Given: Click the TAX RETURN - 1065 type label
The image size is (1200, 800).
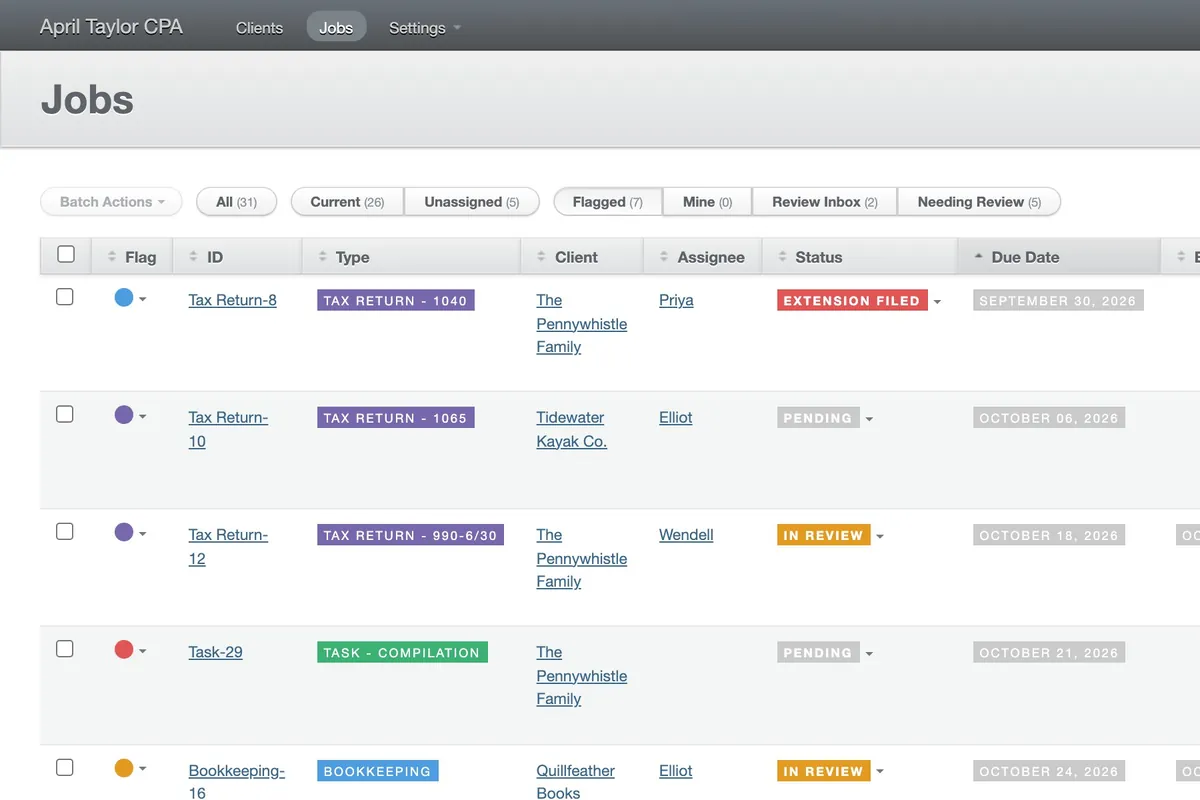Looking at the screenshot, I should [395, 417].
